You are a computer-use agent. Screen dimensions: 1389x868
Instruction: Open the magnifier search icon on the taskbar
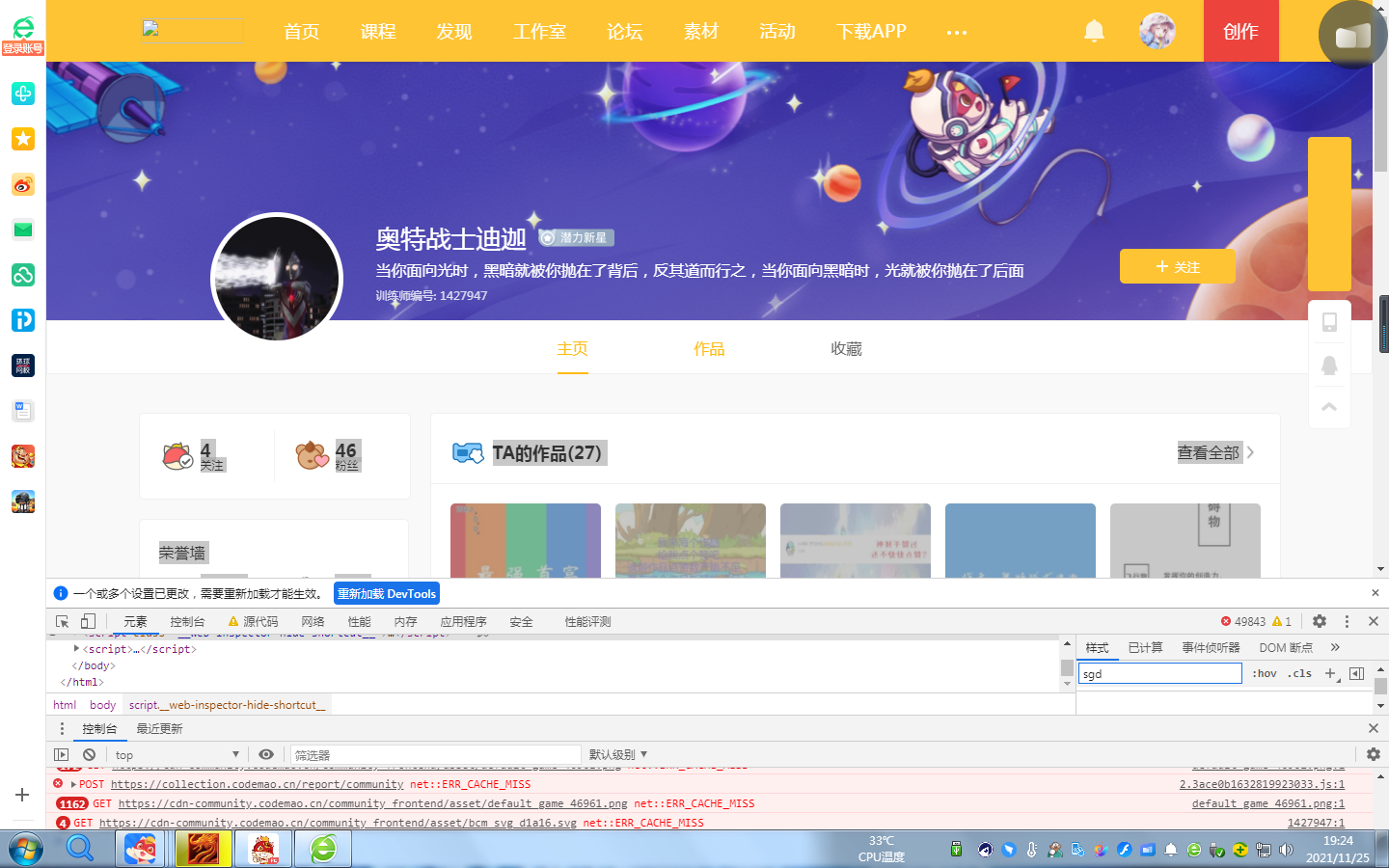(80, 849)
